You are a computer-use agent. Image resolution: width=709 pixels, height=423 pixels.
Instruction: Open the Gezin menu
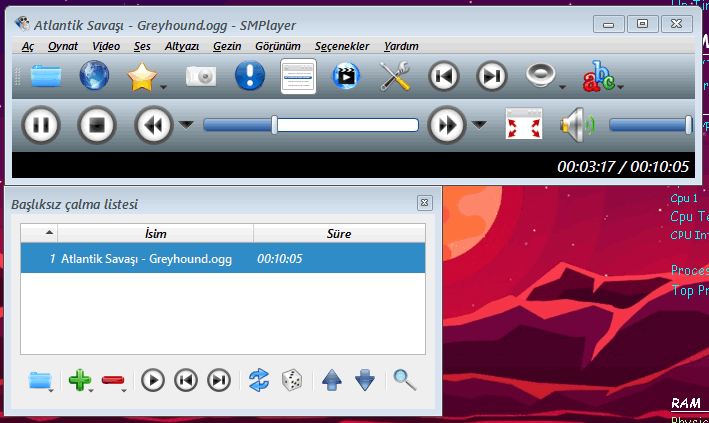[x=227, y=46]
